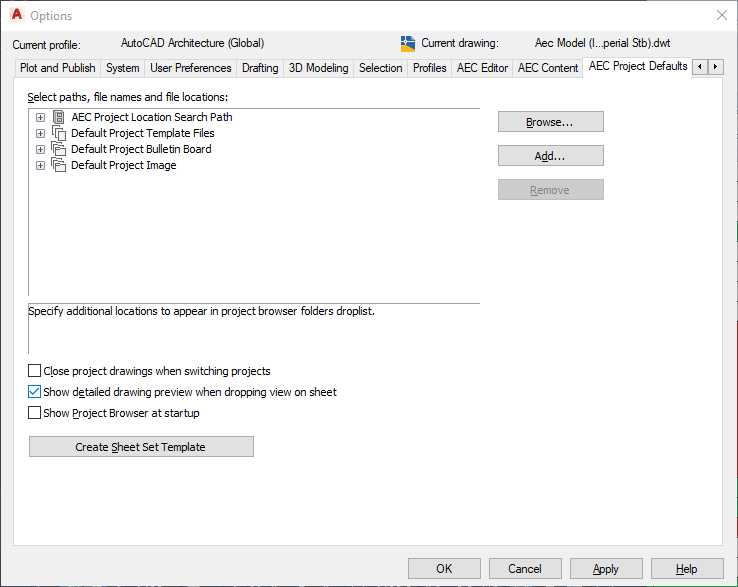Click the Default Project Template Files icon
The image size is (738, 587).
point(58,133)
